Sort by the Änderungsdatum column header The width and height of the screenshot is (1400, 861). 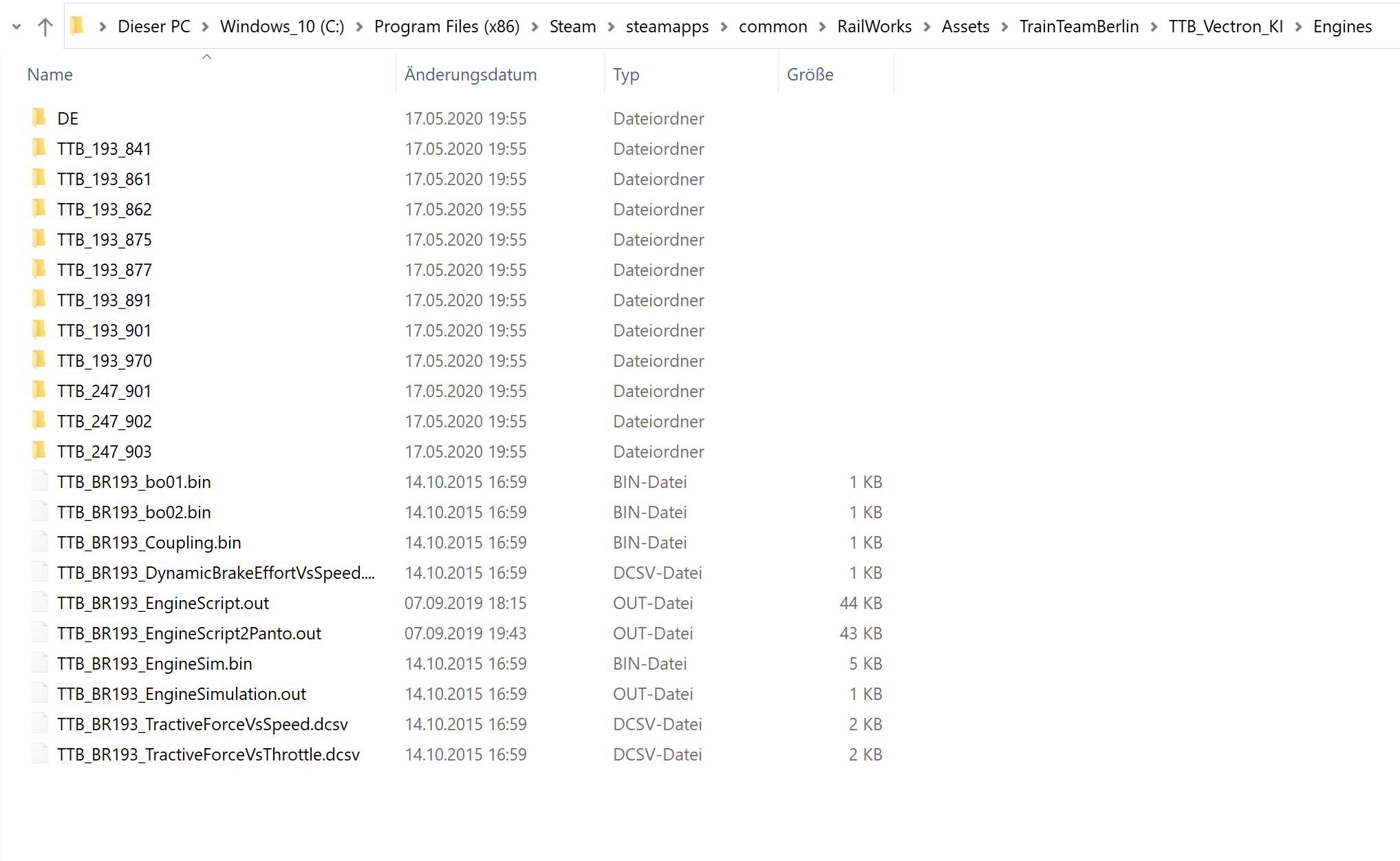tap(471, 74)
